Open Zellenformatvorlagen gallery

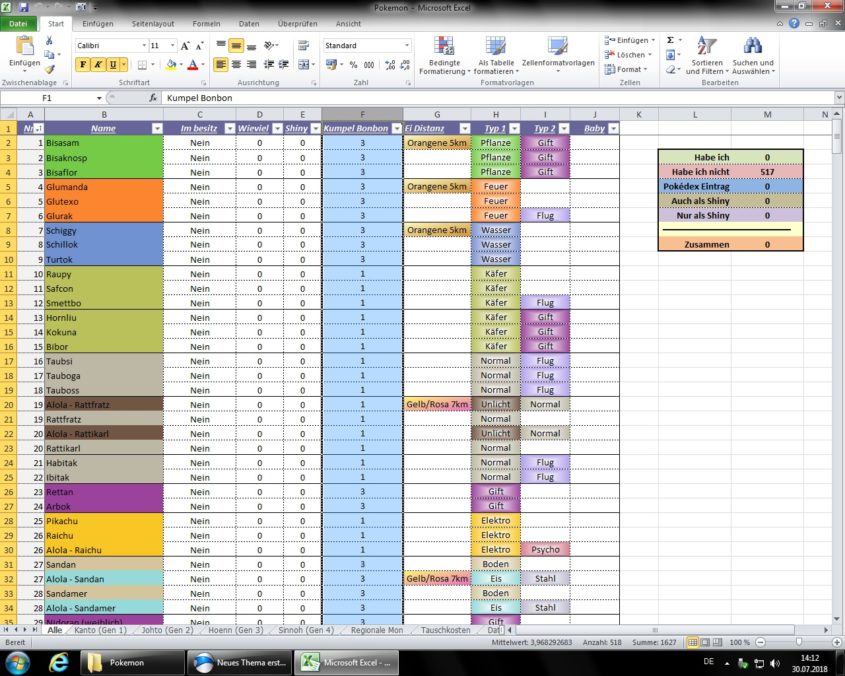(x=558, y=54)
